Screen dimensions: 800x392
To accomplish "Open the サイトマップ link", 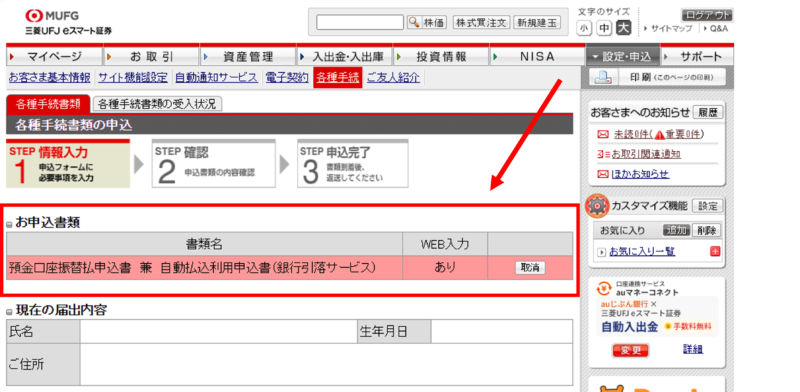I will click(670, 29).
